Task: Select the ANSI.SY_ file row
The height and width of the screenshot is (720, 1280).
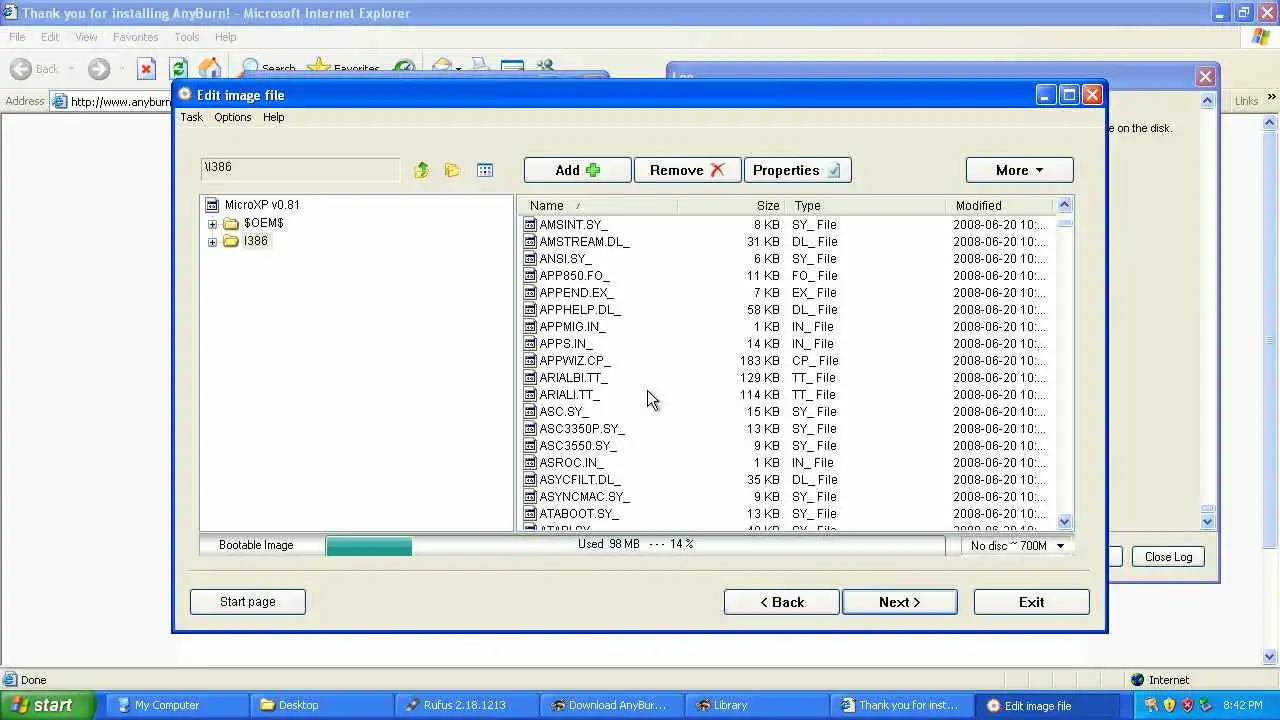Action: 786,259
